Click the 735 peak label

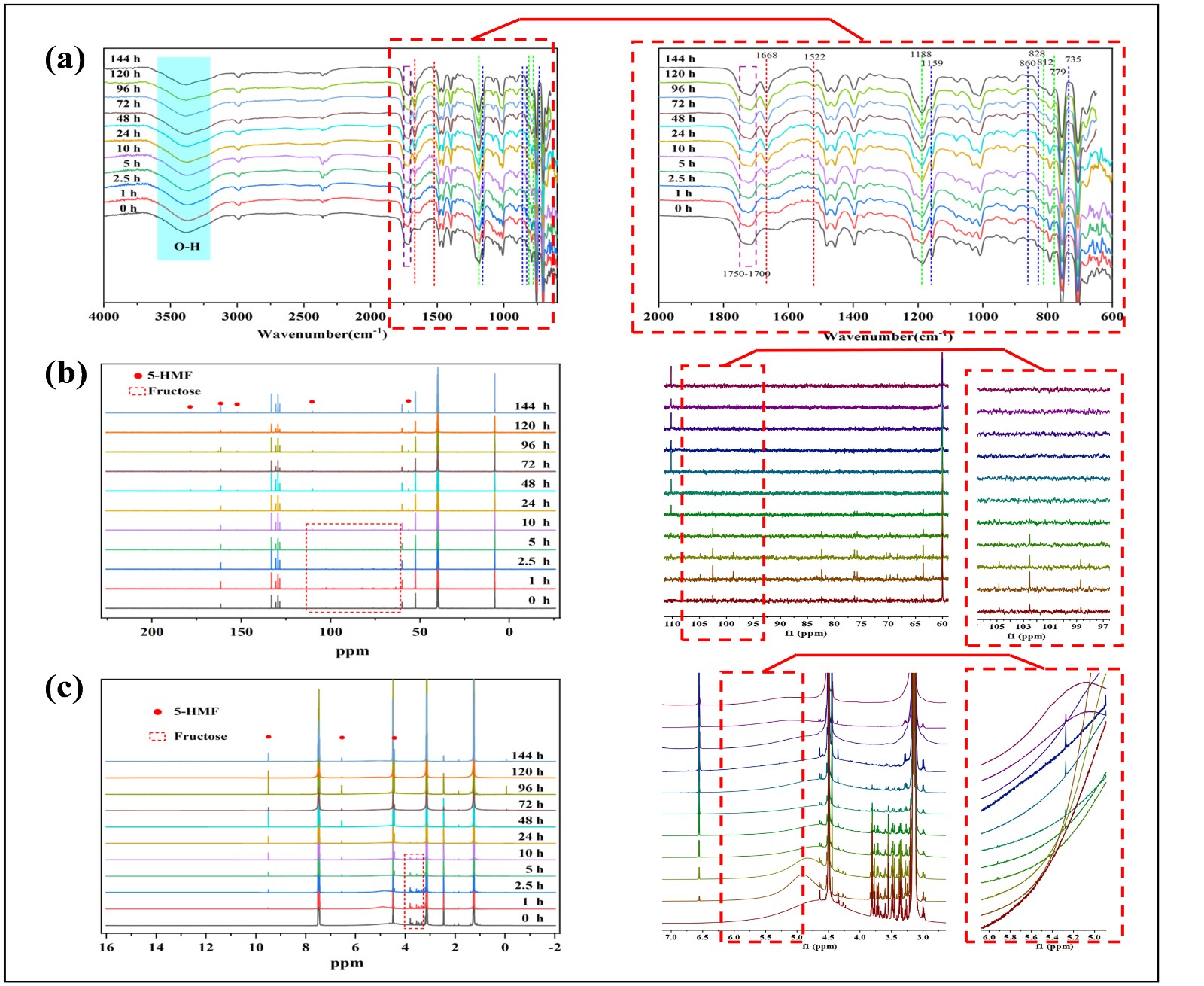(1072, 59)
